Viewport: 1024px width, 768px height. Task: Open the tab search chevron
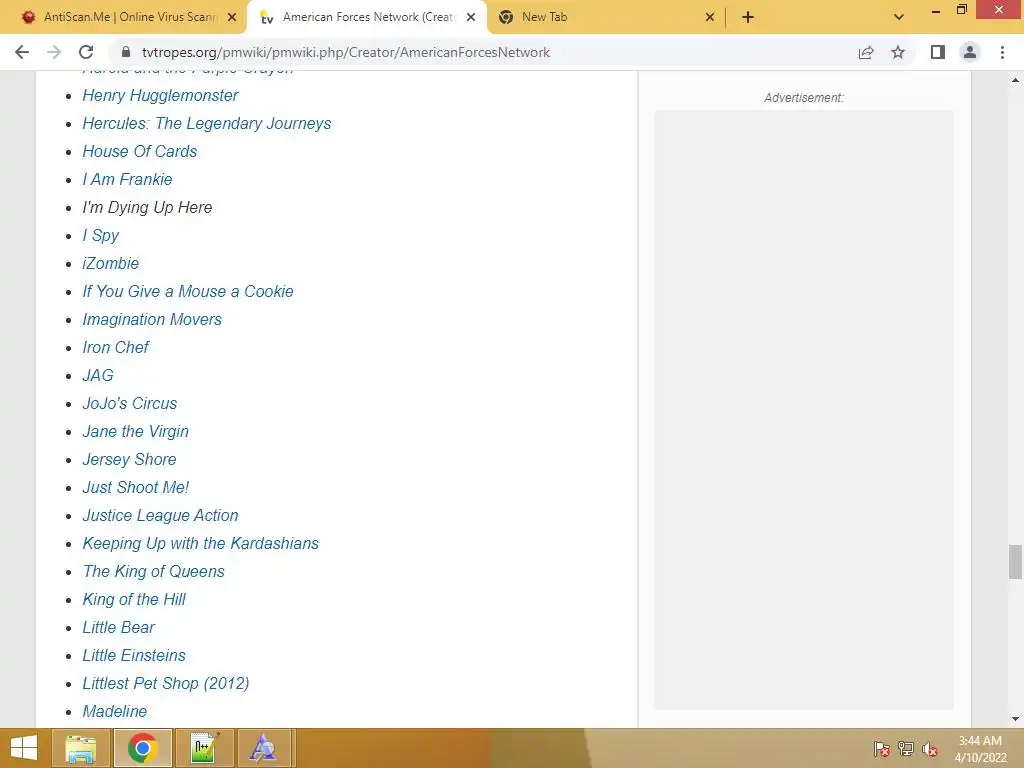tap(899, 17)
